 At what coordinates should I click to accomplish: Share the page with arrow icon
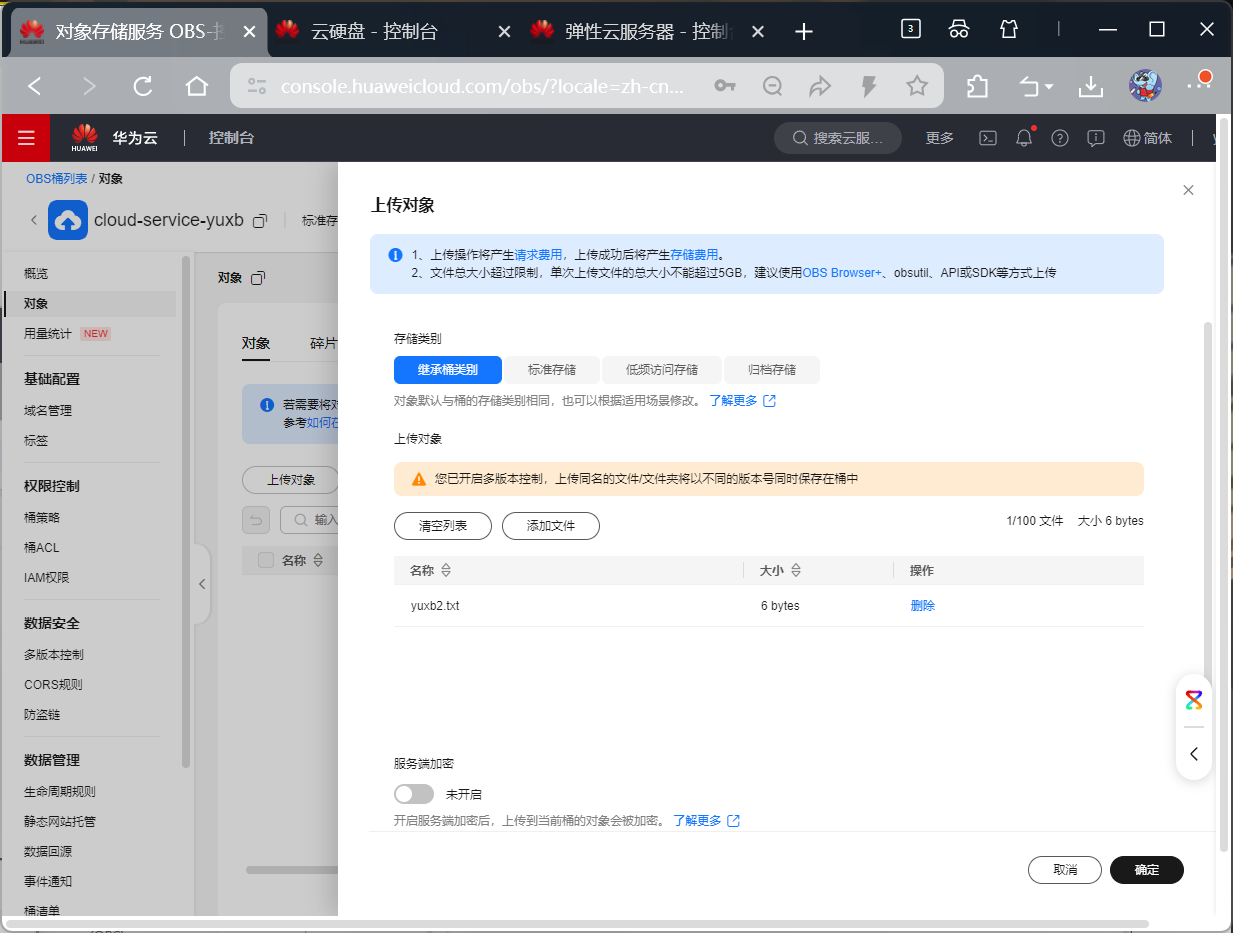820,86
